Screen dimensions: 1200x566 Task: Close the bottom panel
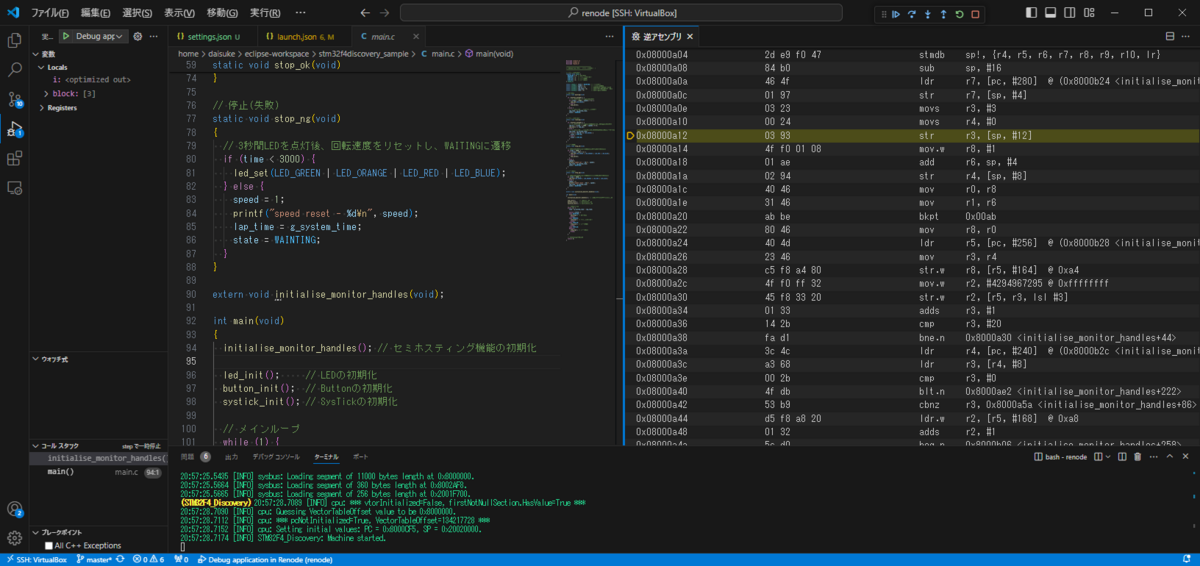coord(1187,456)
